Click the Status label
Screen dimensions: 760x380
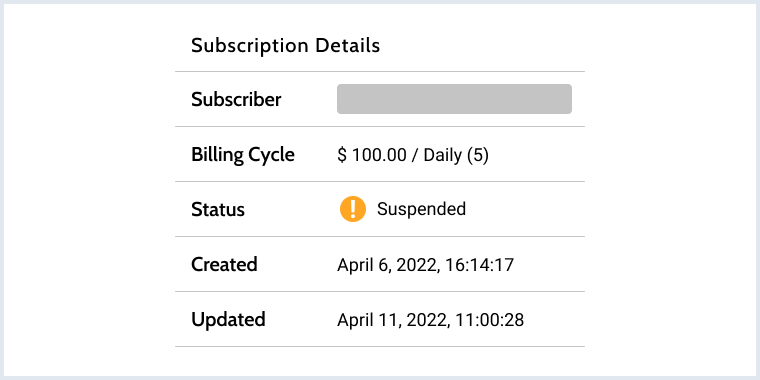(x=218, y=209)
